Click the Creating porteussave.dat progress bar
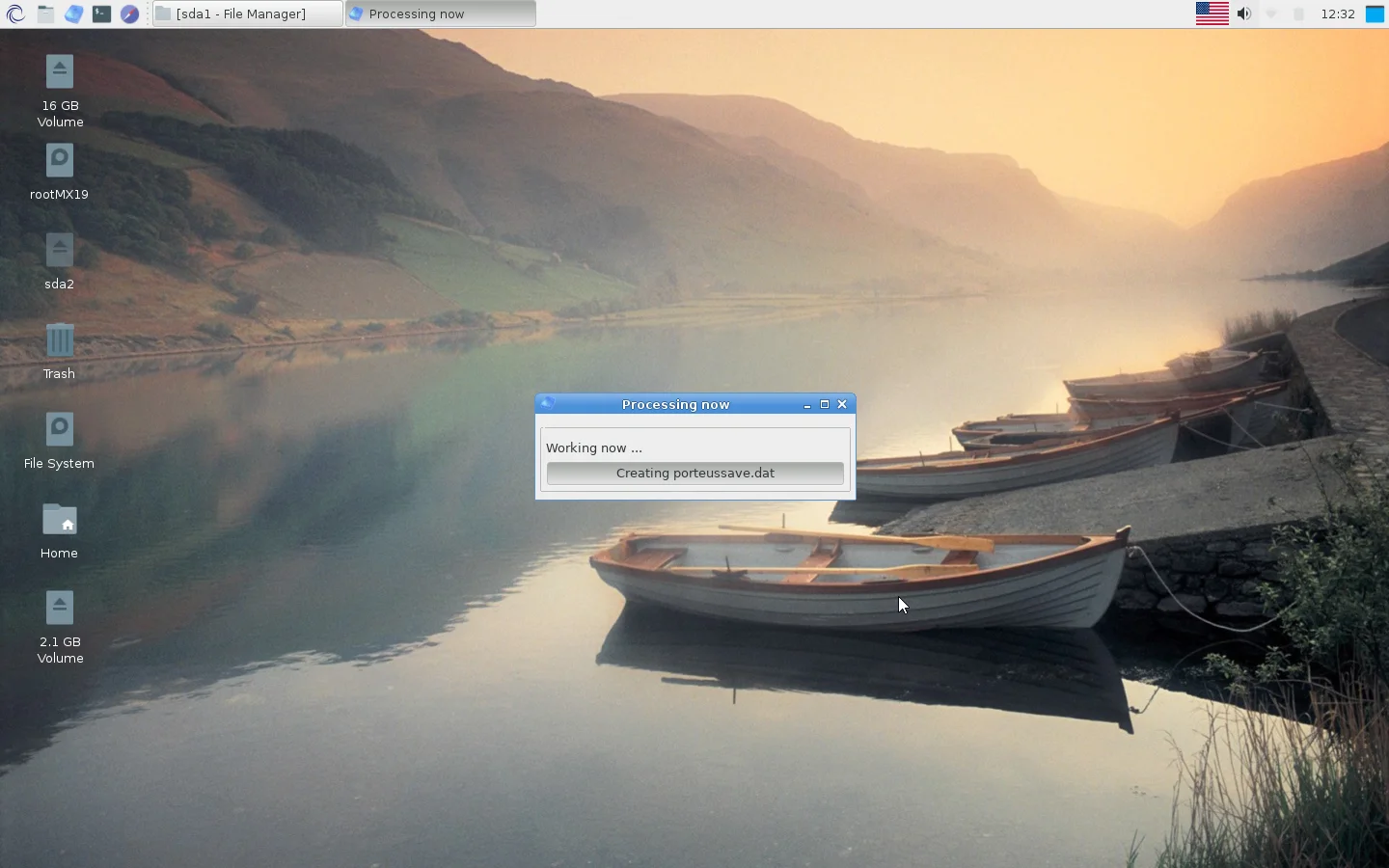1389x868 pixels. point(695,474)
